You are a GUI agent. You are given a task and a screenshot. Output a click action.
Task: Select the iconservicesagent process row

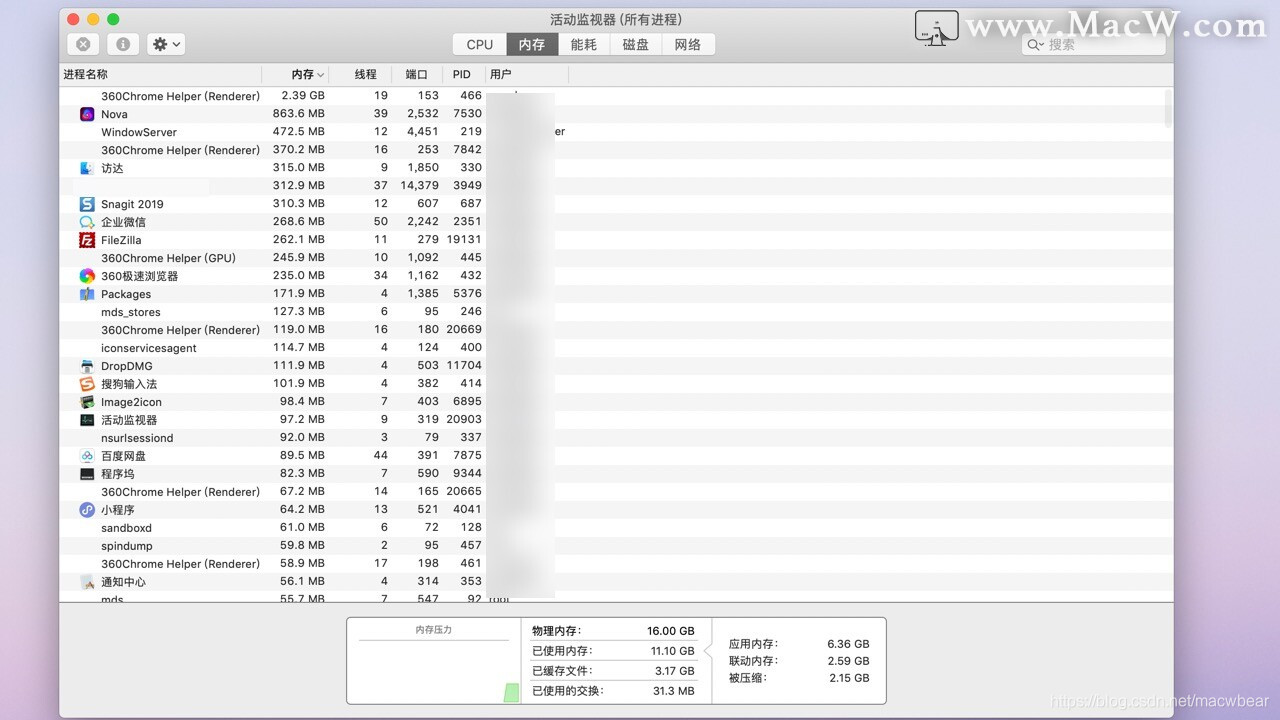tap(616, 348)
